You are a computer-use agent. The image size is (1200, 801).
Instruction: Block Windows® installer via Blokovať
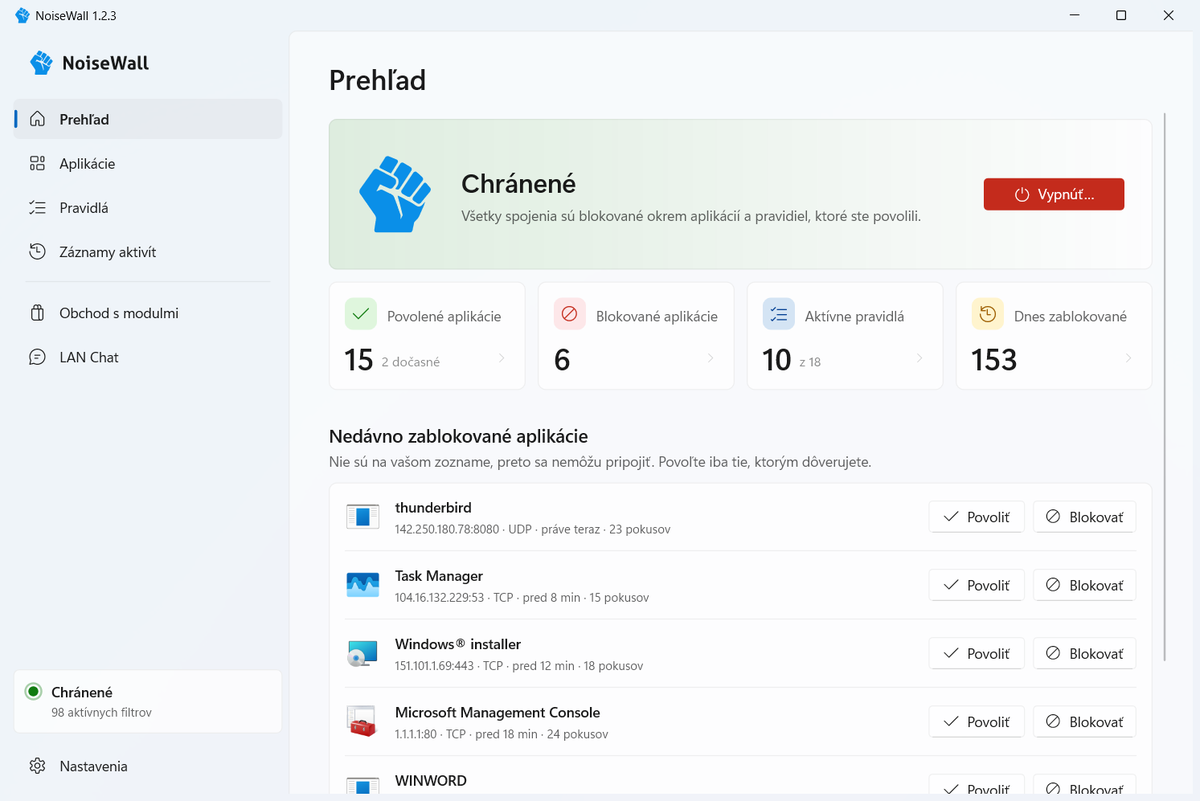tap(1085, 653)
